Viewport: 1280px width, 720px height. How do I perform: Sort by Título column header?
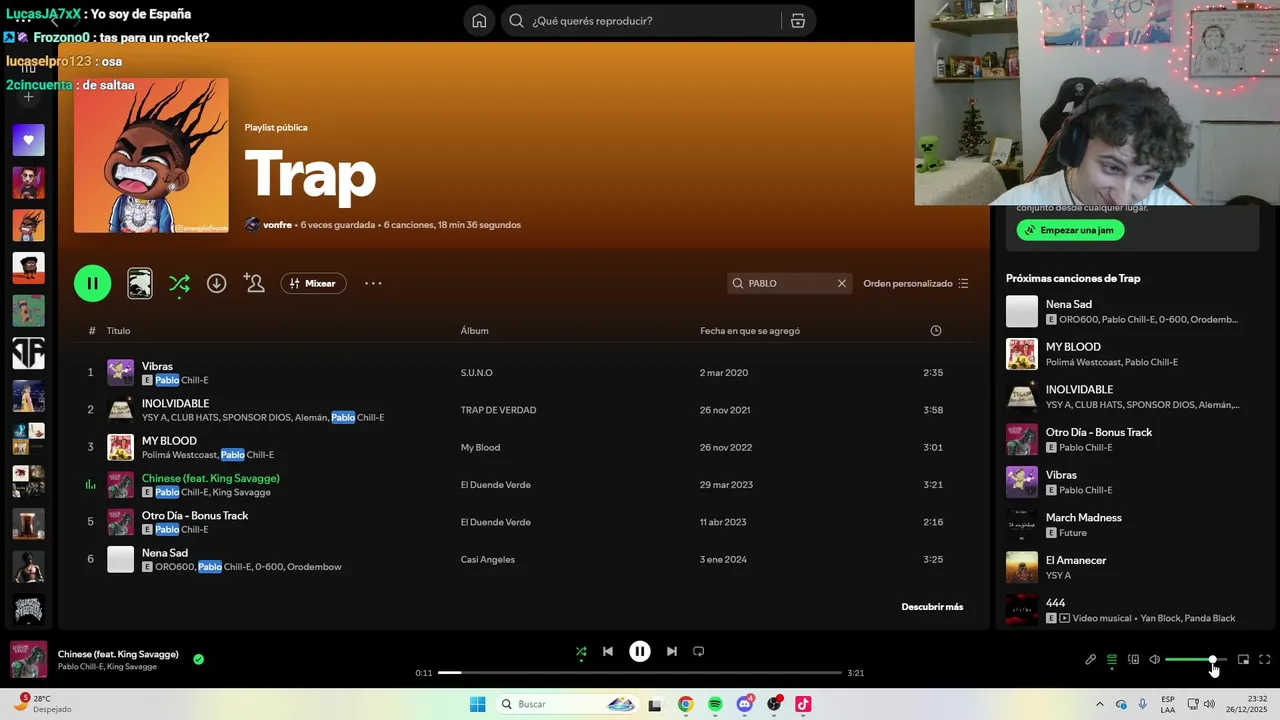[118, 331]
